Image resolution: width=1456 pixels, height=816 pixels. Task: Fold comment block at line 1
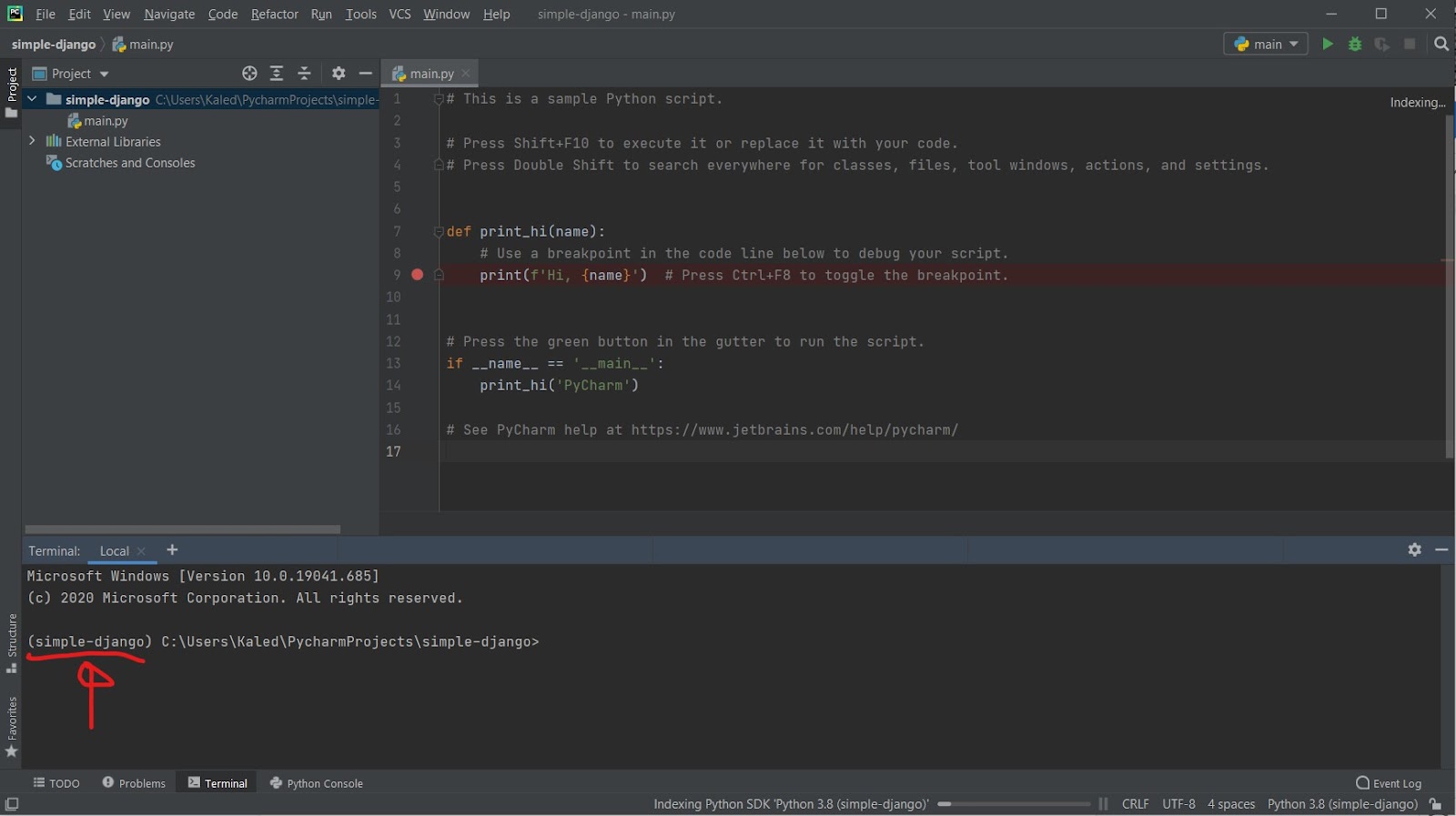coord(439,98)
